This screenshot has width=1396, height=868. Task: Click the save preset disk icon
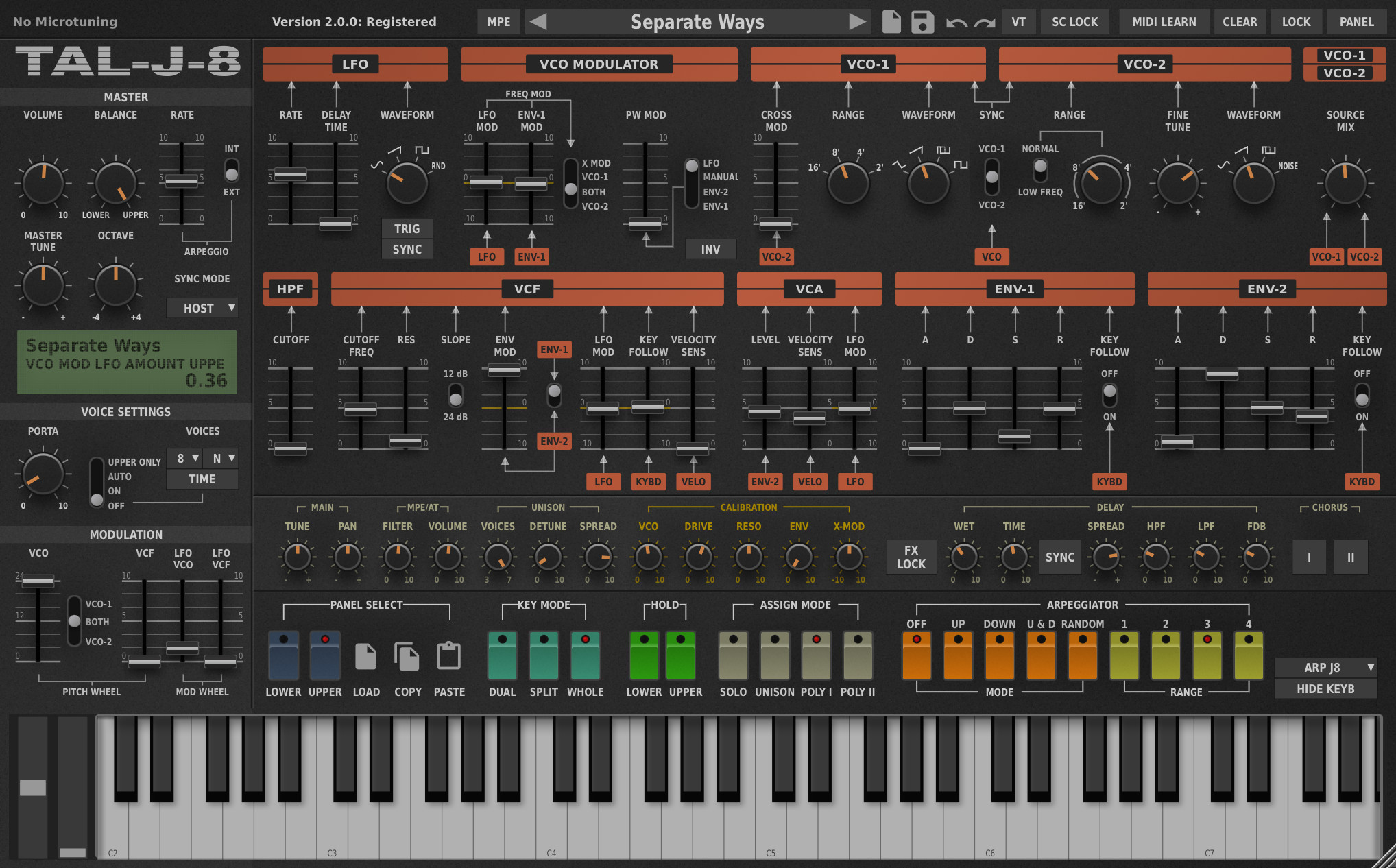tap(922, 21)
